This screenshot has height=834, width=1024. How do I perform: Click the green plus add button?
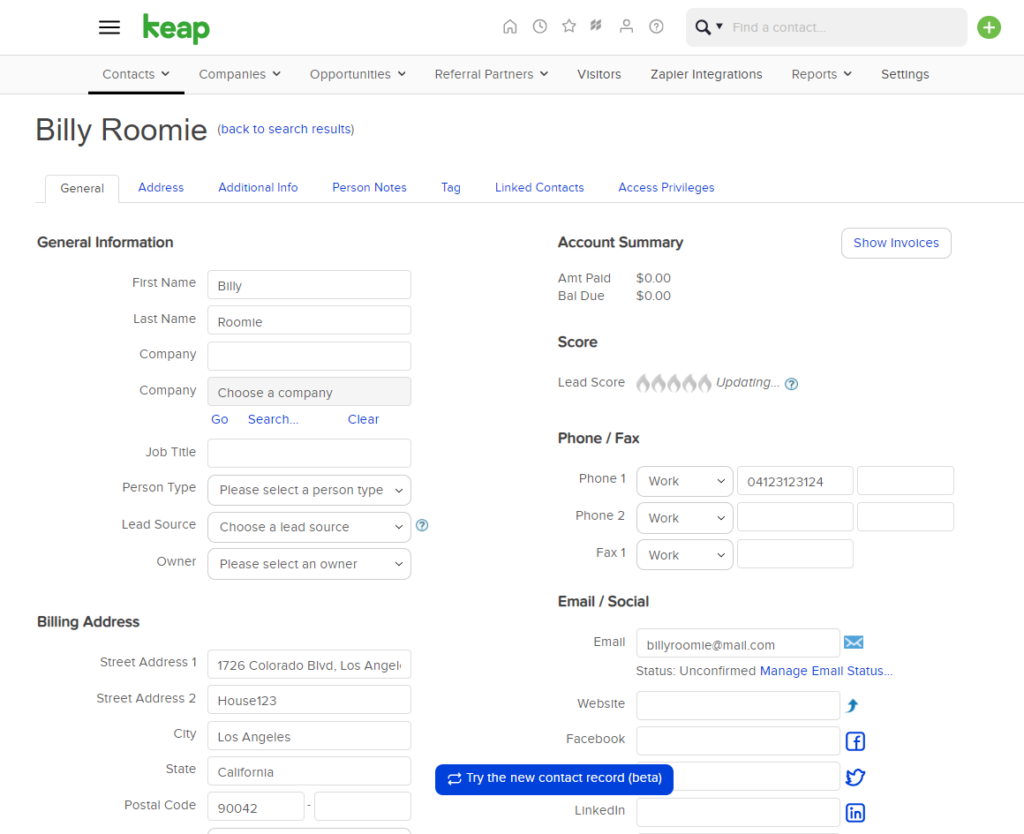pos(989,27)
